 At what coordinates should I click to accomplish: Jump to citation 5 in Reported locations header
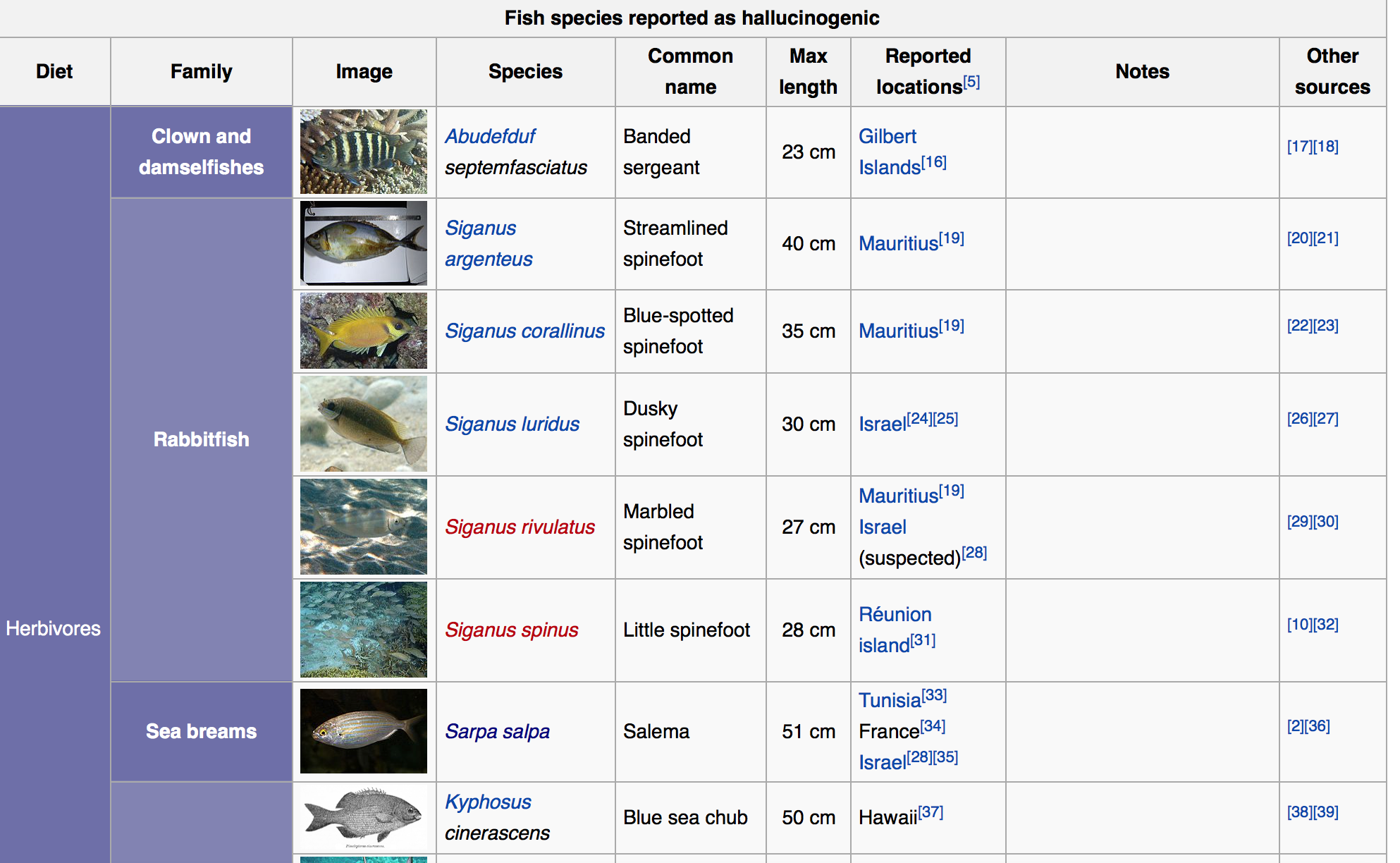tap(971, 82)
